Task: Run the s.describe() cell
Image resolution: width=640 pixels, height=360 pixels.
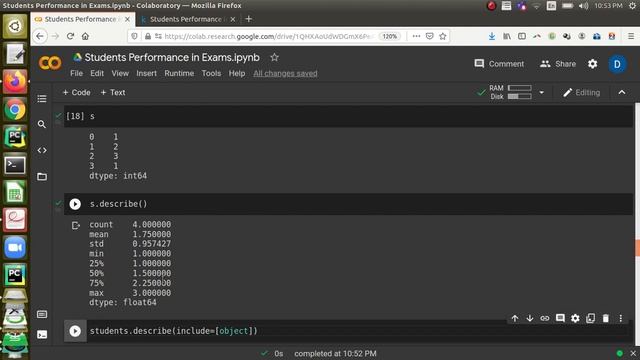Action: click(x=75, y=204)
